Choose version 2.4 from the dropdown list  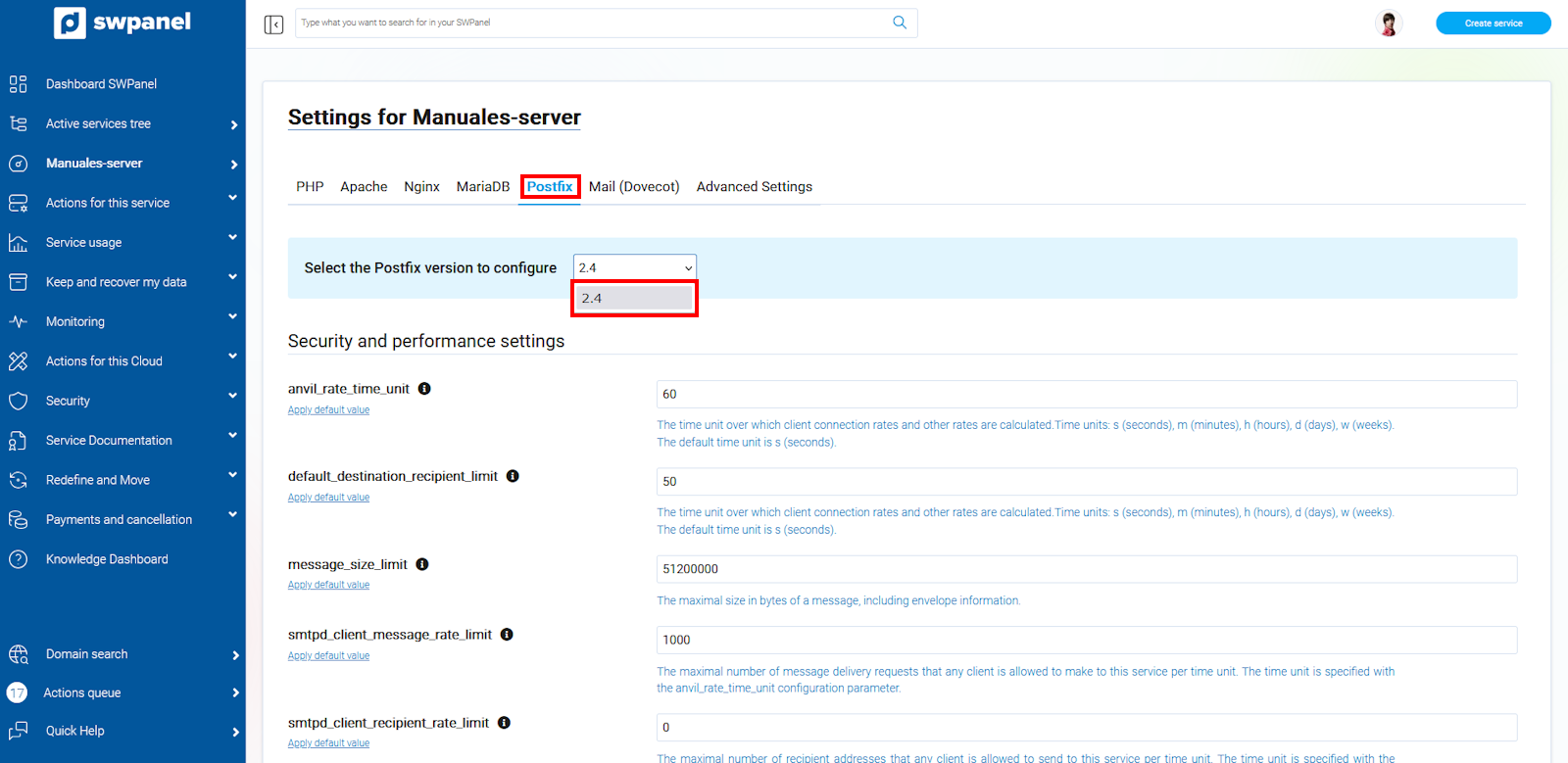tap(634, 299)
